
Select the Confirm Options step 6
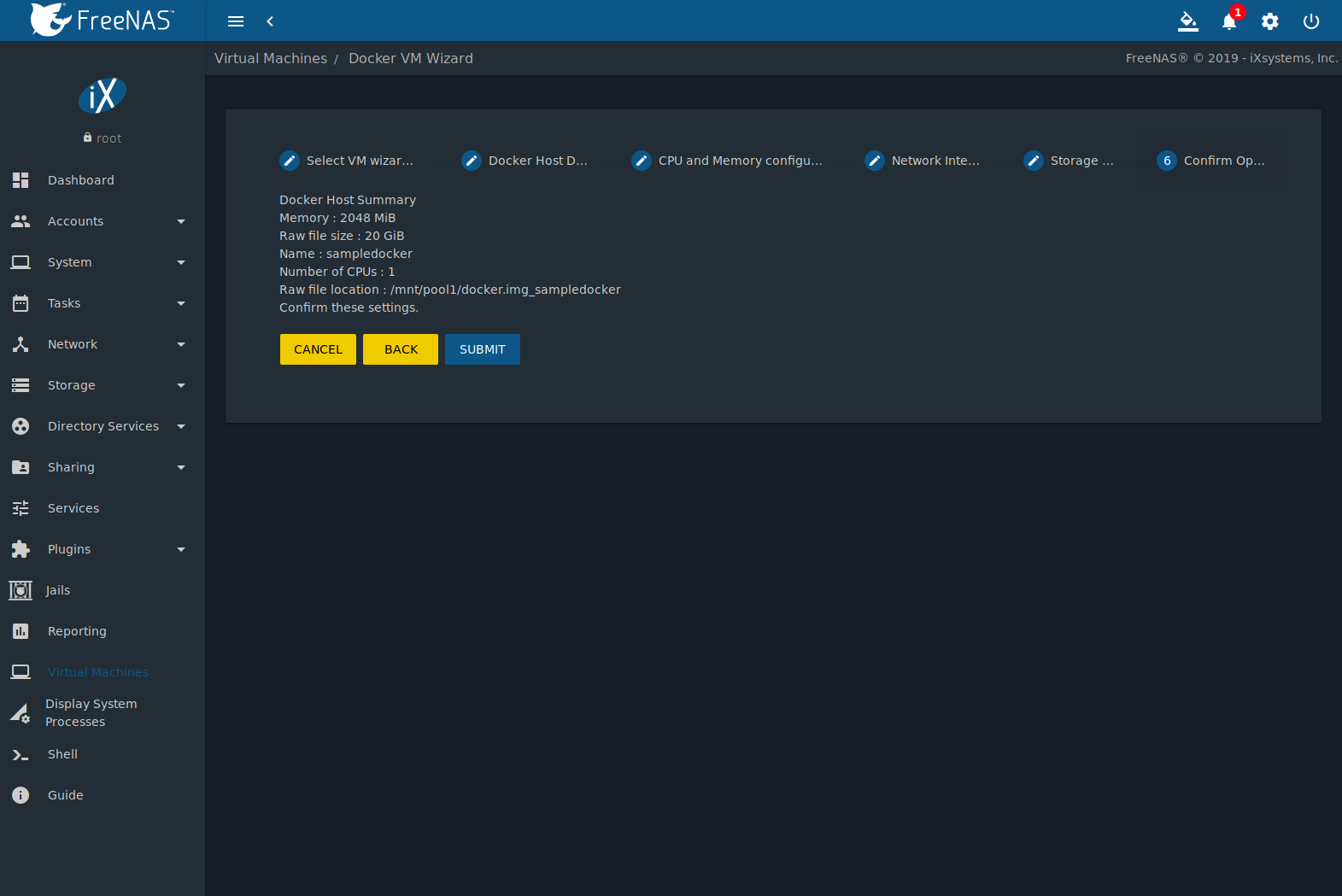(1211, 161)
